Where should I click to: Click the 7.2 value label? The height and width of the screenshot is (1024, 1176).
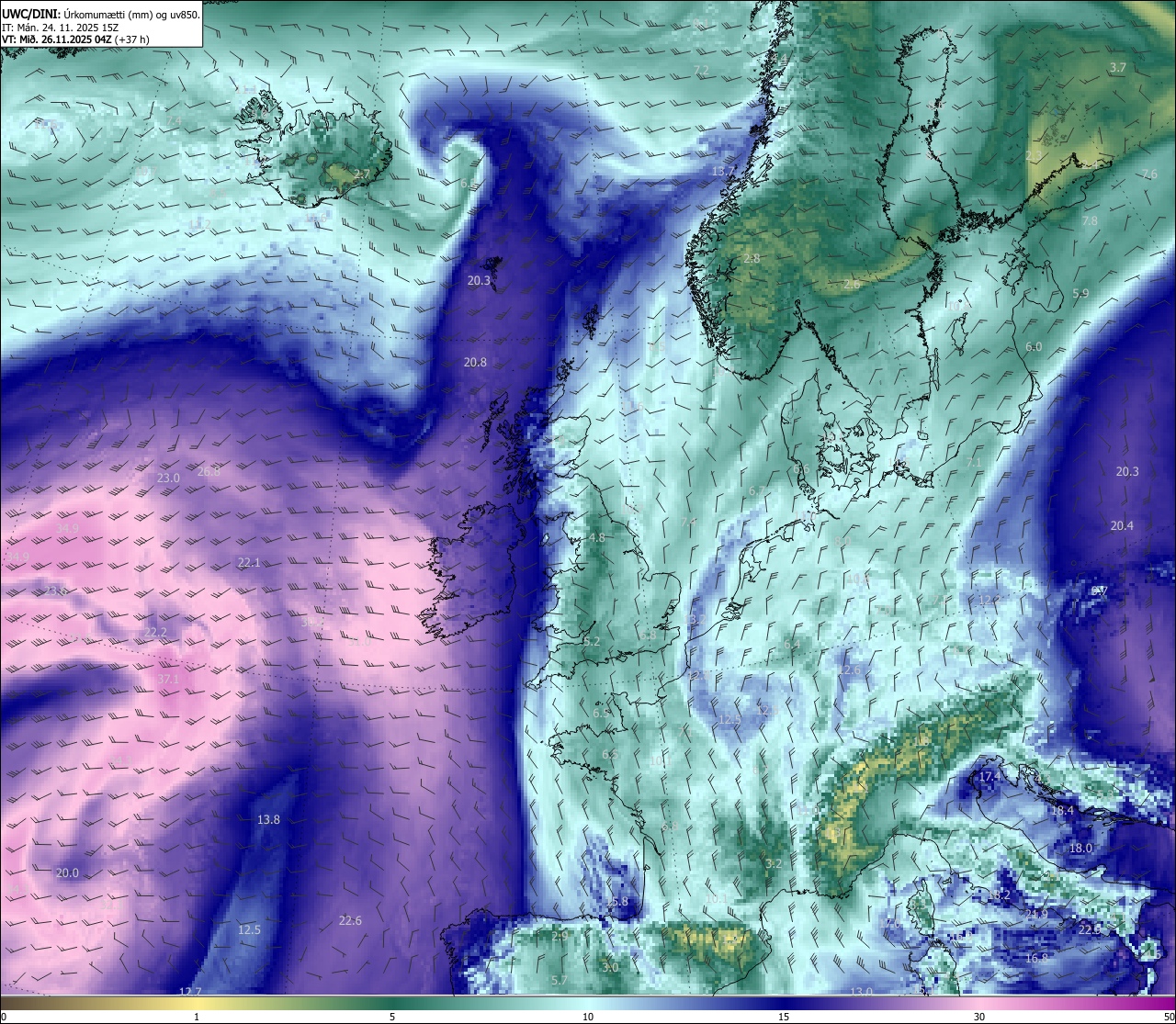point(701,71)
